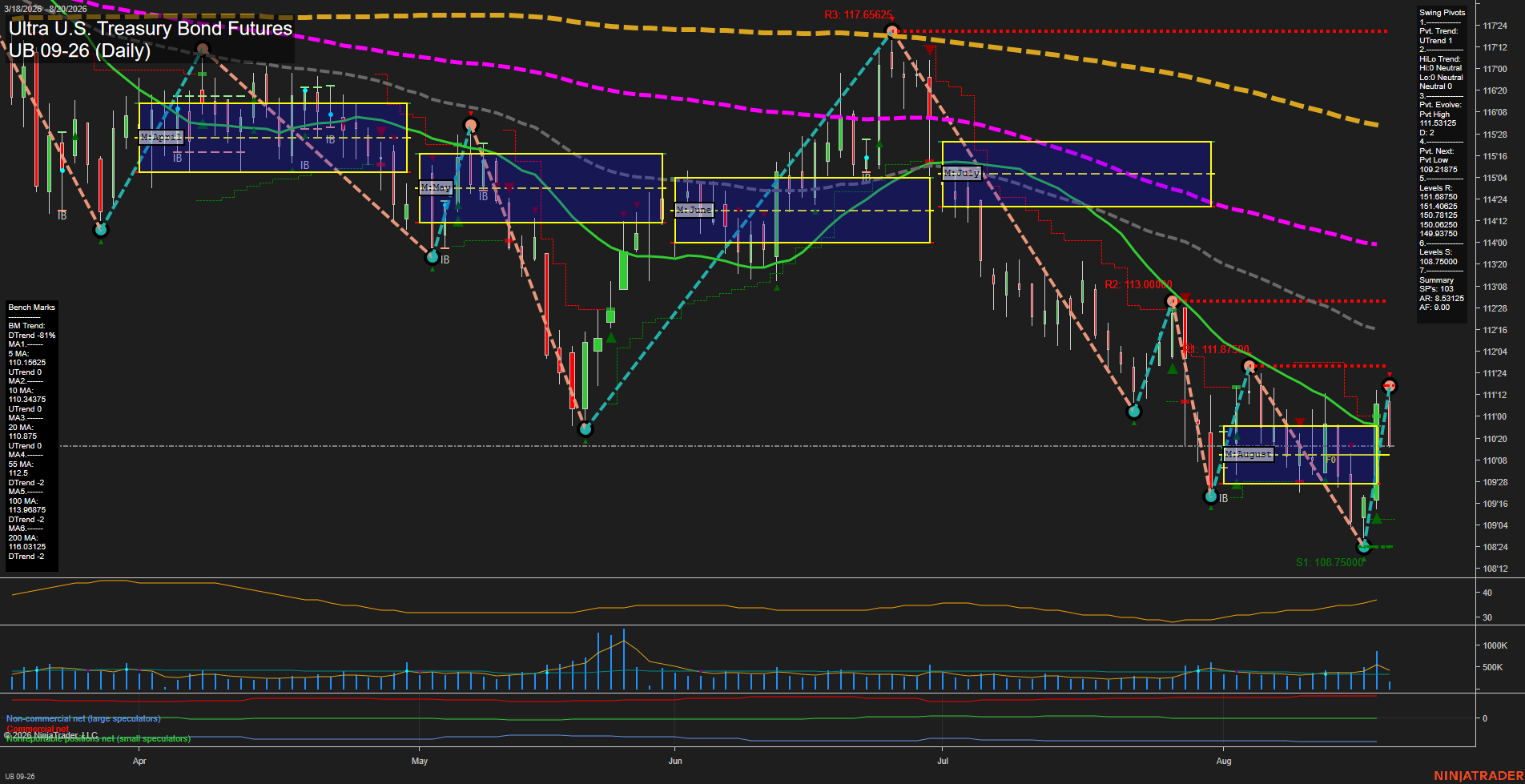Click the IB label beside August swing low
Screen dimensions: 1525x784
[x=1224, y=499]
